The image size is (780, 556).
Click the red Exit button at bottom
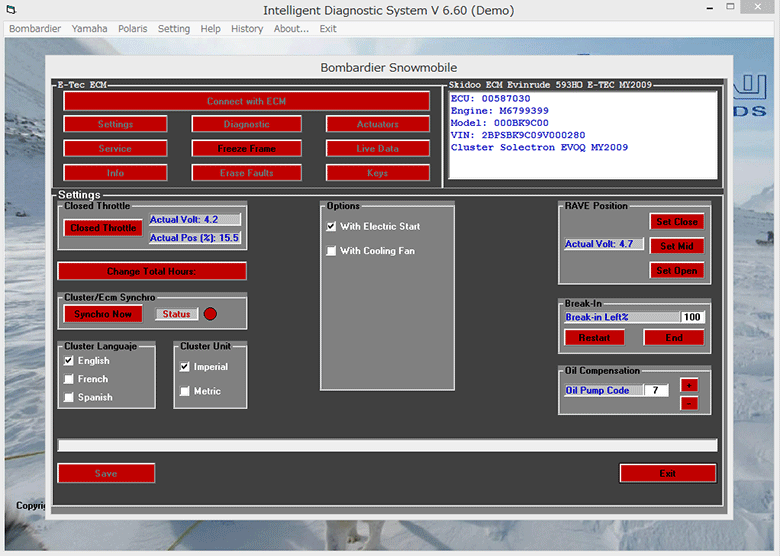[668, 473]
